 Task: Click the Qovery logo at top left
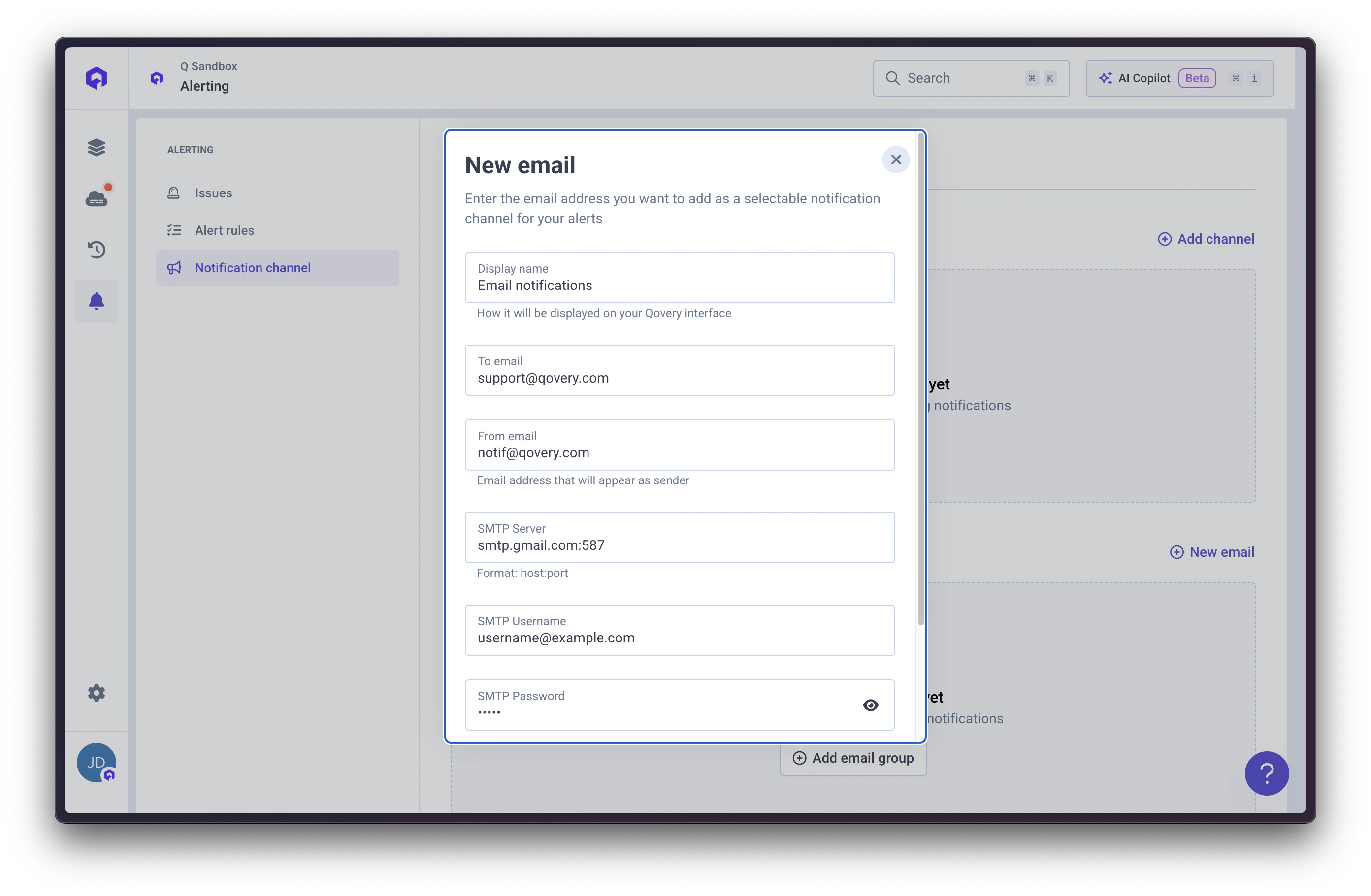click(96, 77)
